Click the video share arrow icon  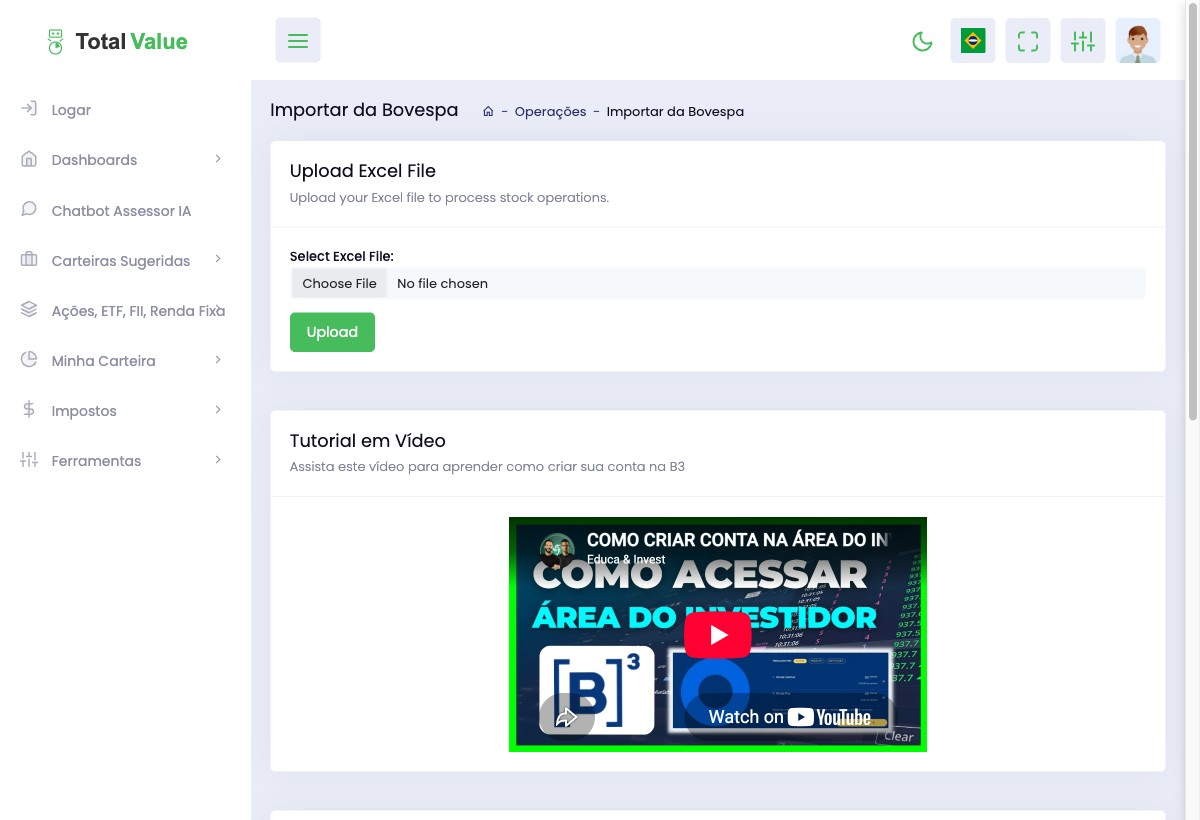click(567, 716)
